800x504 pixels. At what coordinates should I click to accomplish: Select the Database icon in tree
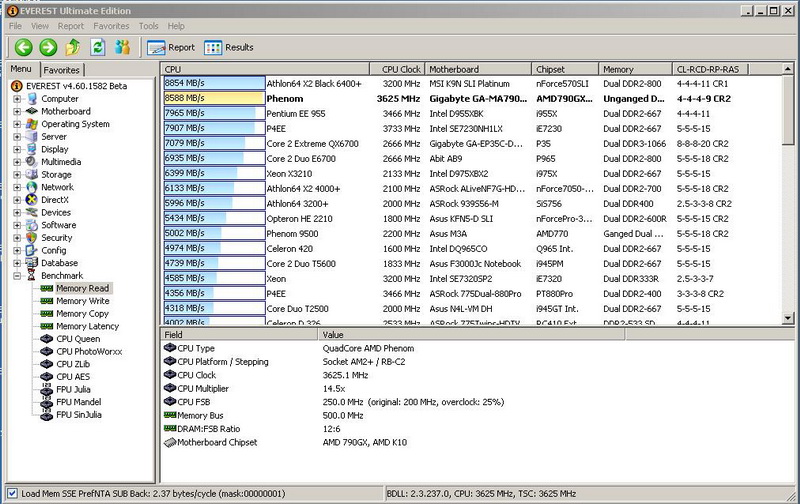click(32, 263)
